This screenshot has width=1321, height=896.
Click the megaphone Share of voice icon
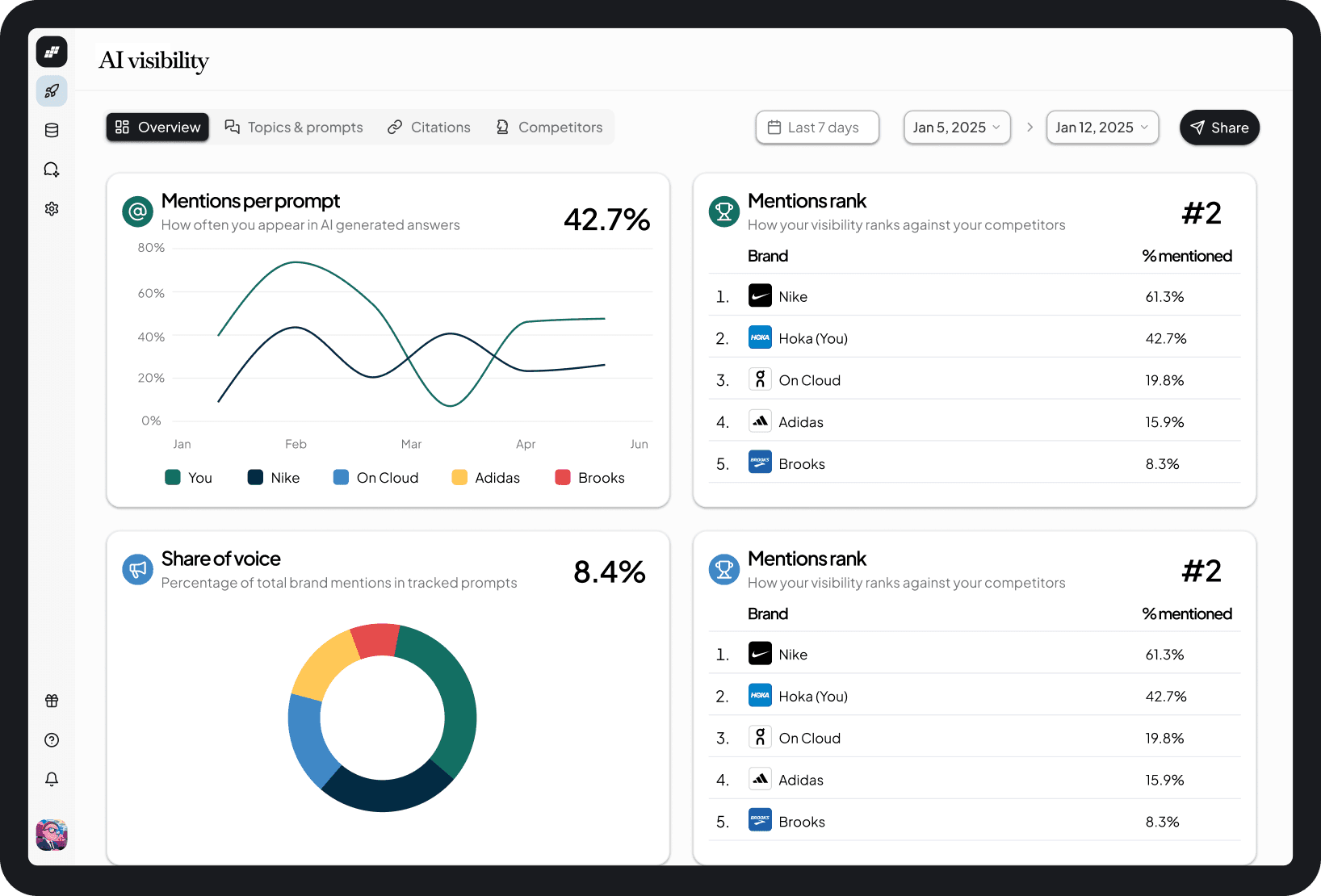pyautogui.click(x=137, y=569)
